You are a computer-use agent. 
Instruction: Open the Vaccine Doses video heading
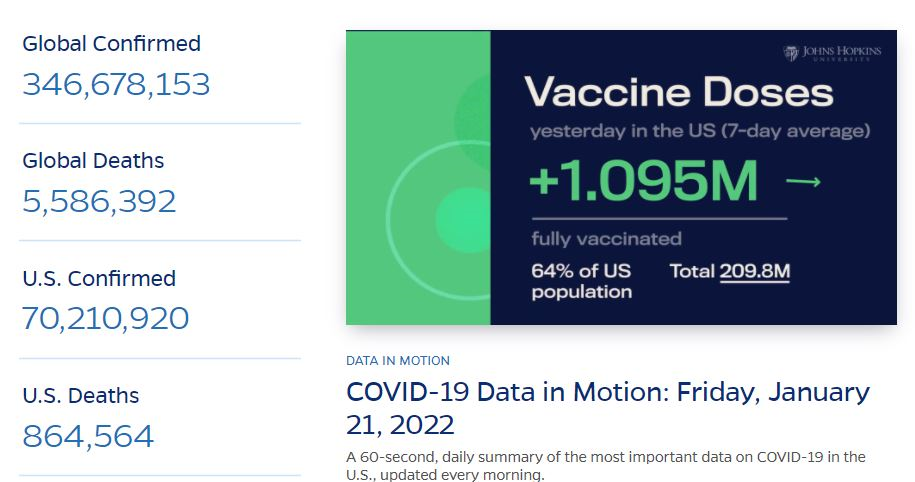click(x=678, y=93)
